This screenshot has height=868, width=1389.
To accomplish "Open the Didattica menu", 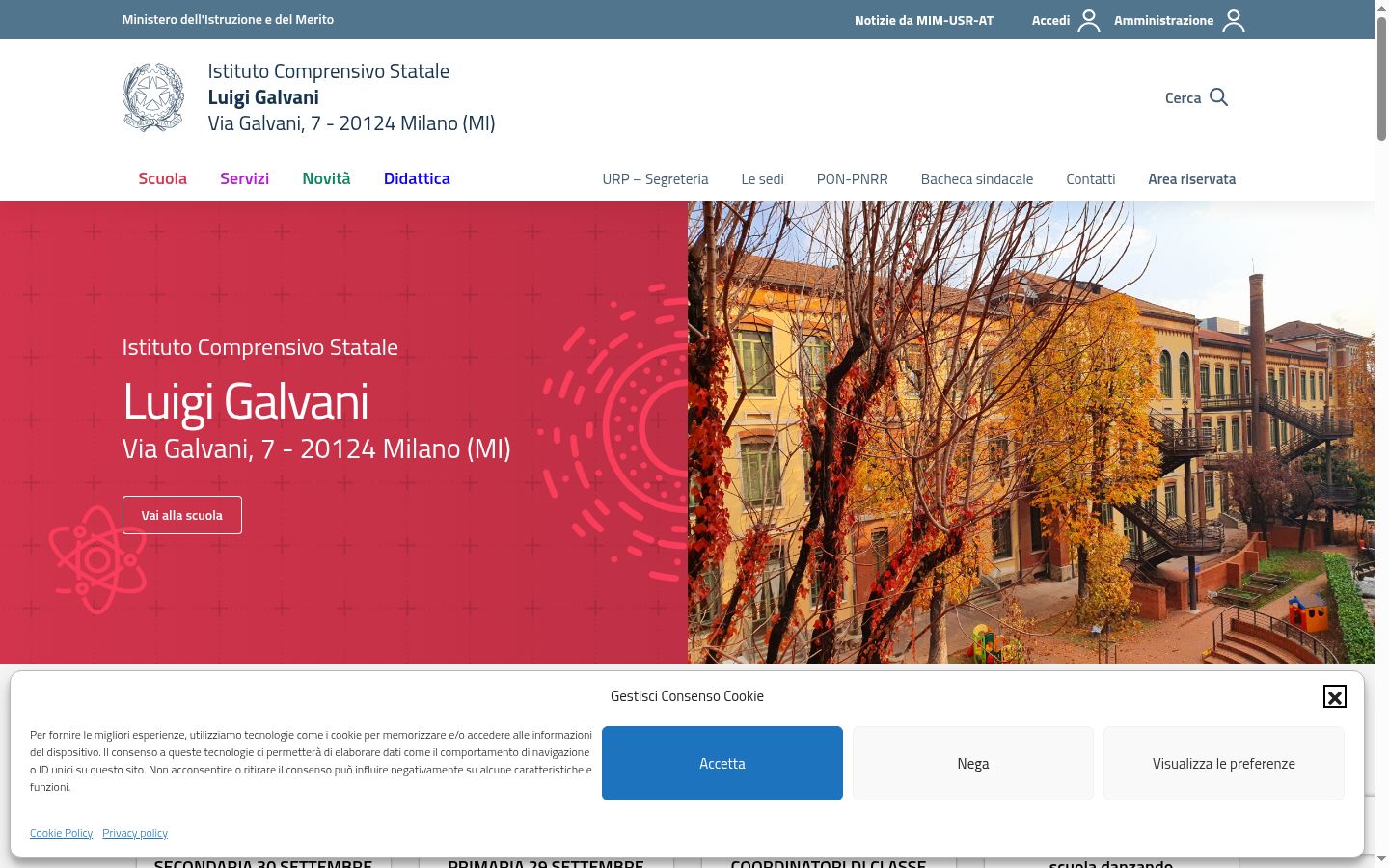I will click(417, 178).
